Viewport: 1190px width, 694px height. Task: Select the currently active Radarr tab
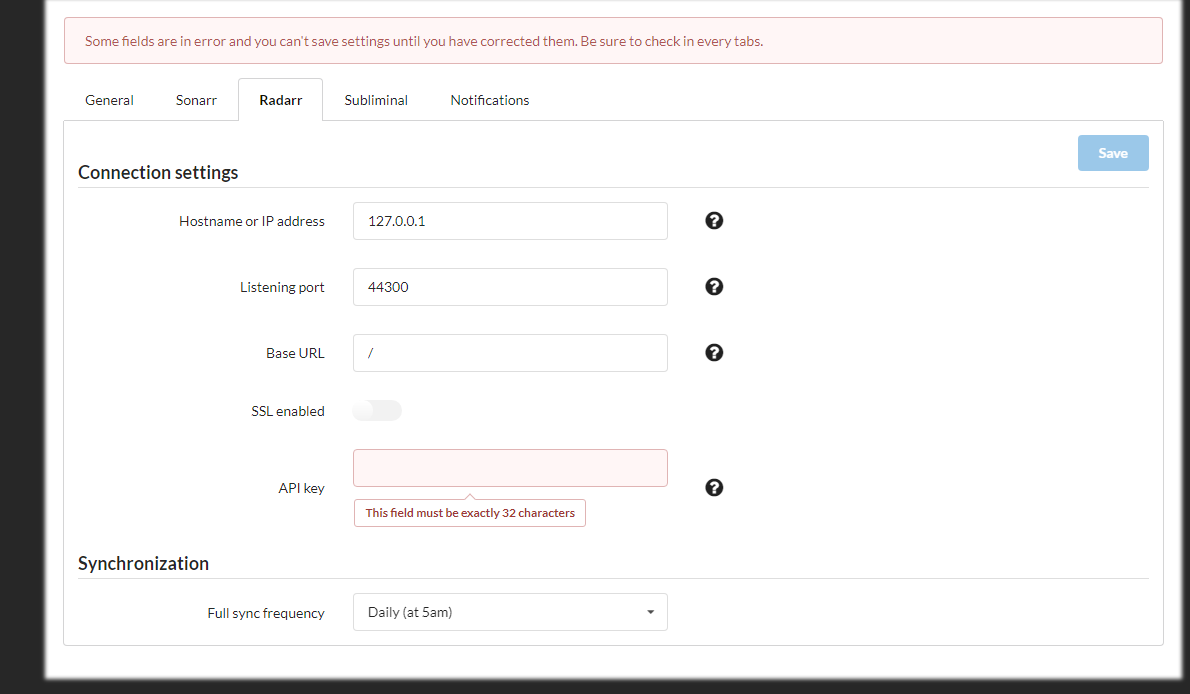(x=280, y=99)
